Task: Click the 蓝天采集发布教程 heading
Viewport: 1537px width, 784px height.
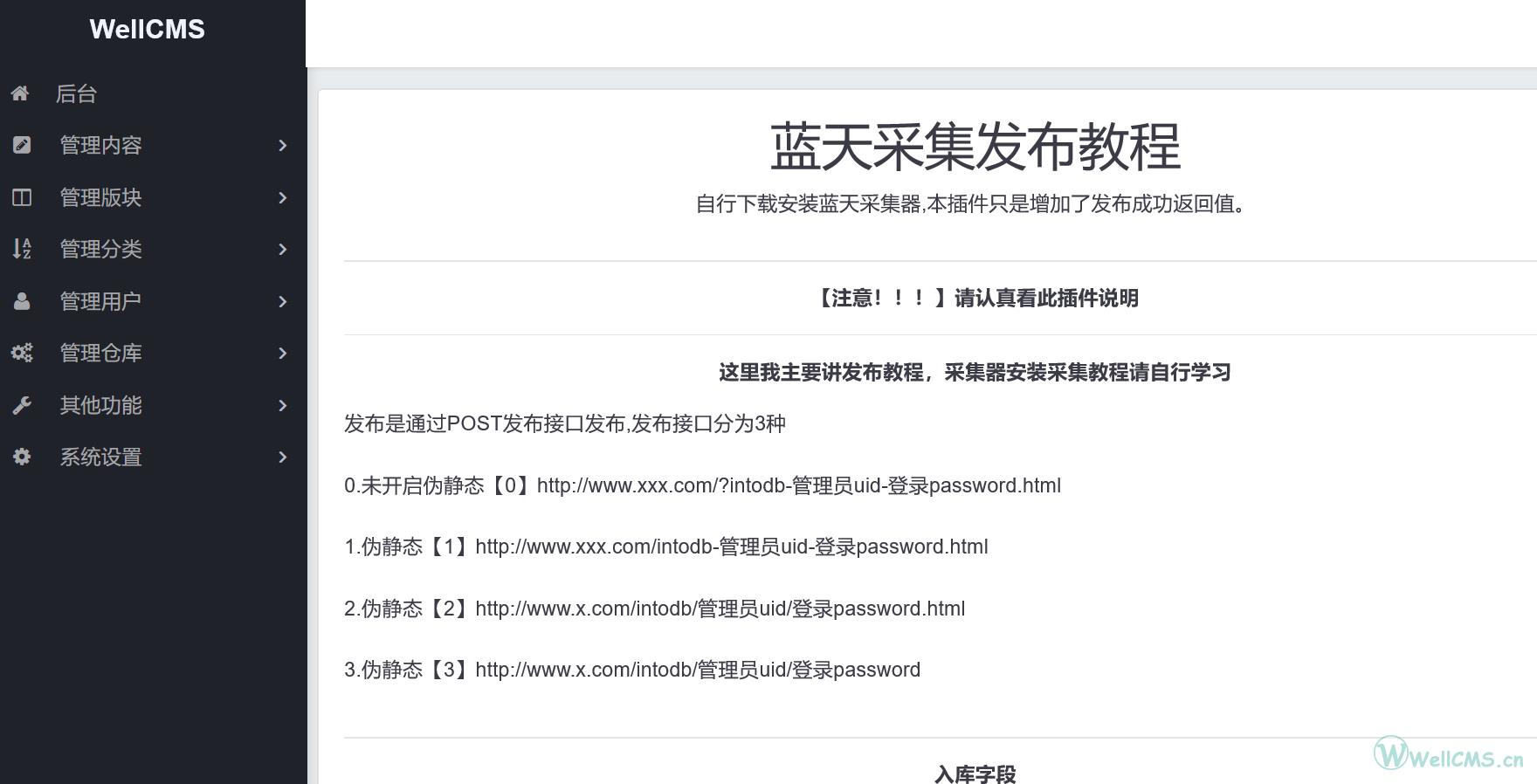Action: pos(975,147)
